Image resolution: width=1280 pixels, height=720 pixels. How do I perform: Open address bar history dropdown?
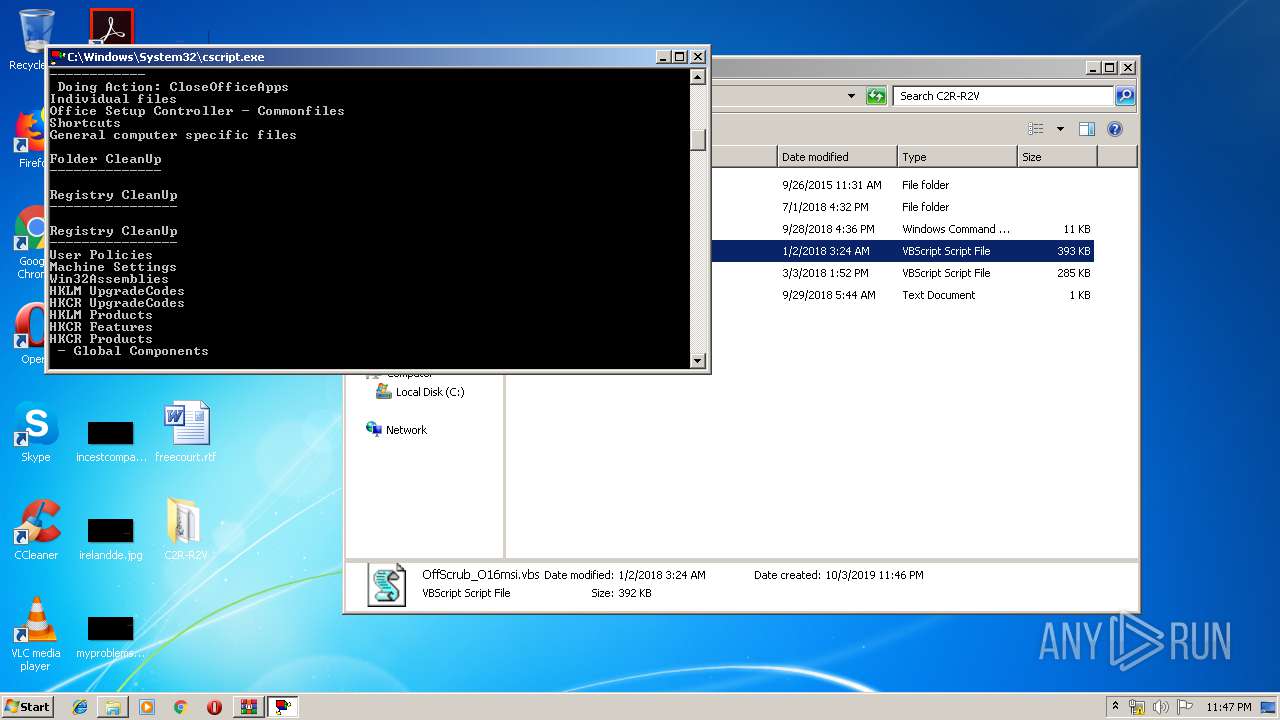pyautogui.click(x=851, y=96)
